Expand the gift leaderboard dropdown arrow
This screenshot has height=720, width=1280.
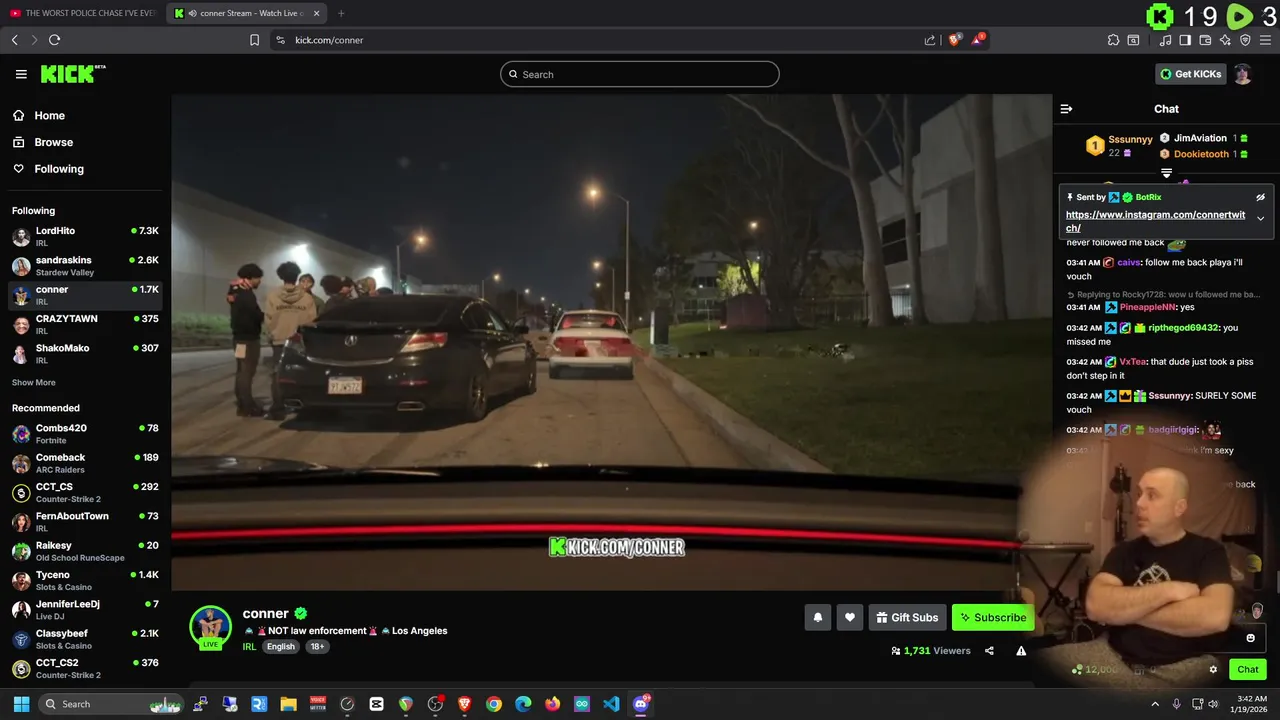(x=1166, y=173)
